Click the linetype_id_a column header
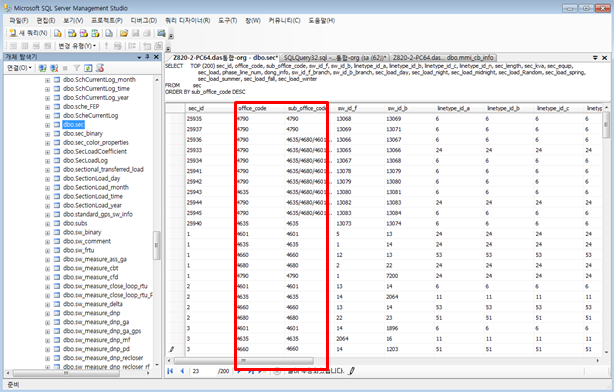 (459, 108)
